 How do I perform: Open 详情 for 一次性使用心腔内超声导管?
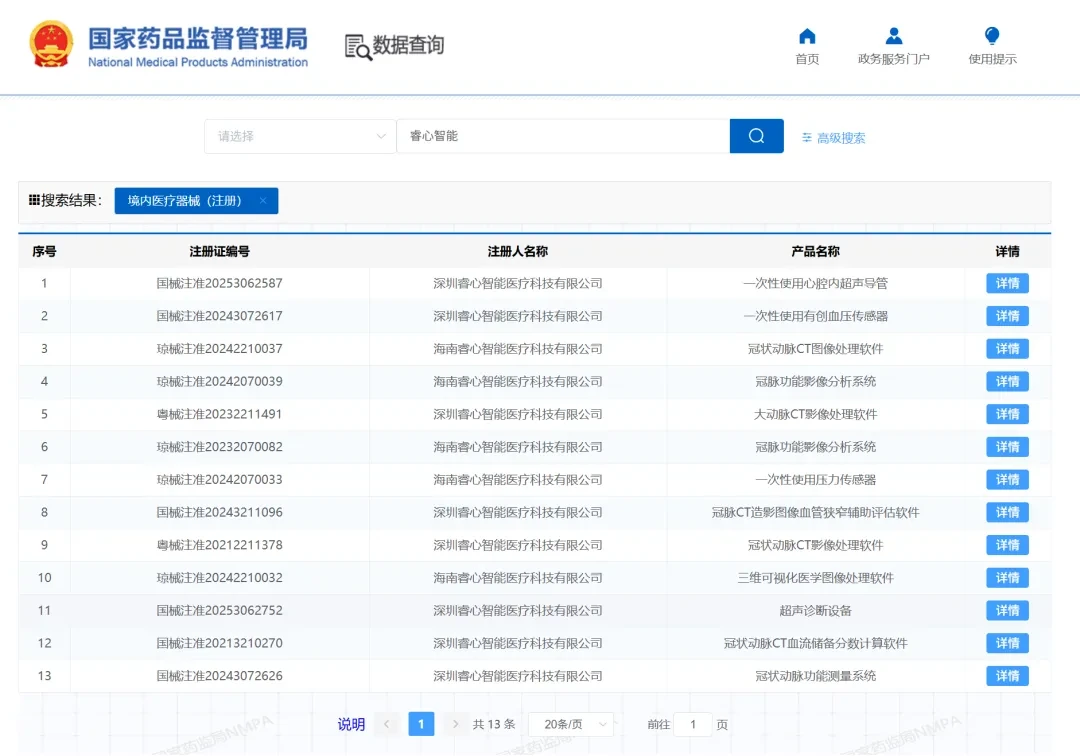click(1007, 283)
